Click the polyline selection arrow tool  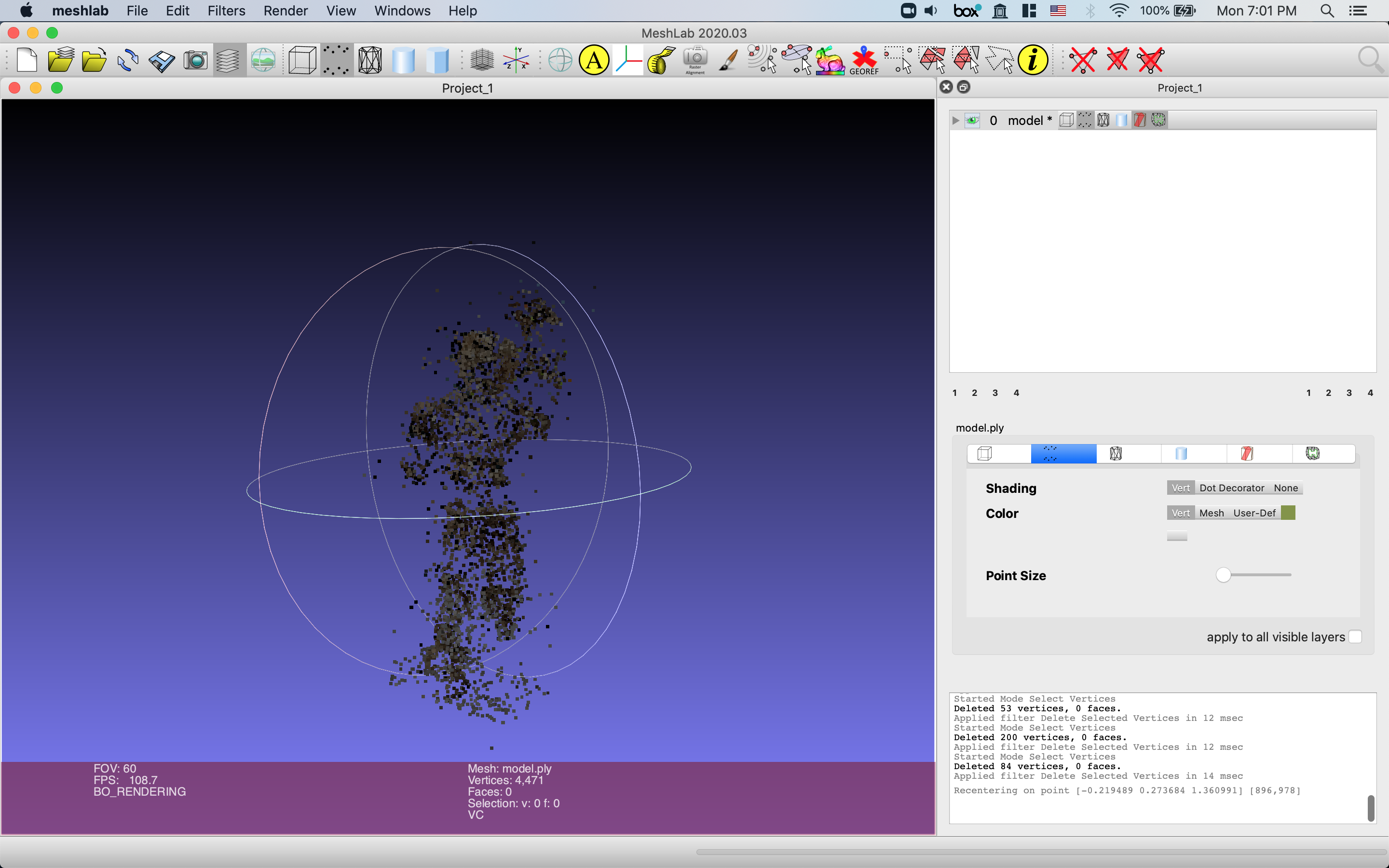pyautogui.click(x=999, y=60)
